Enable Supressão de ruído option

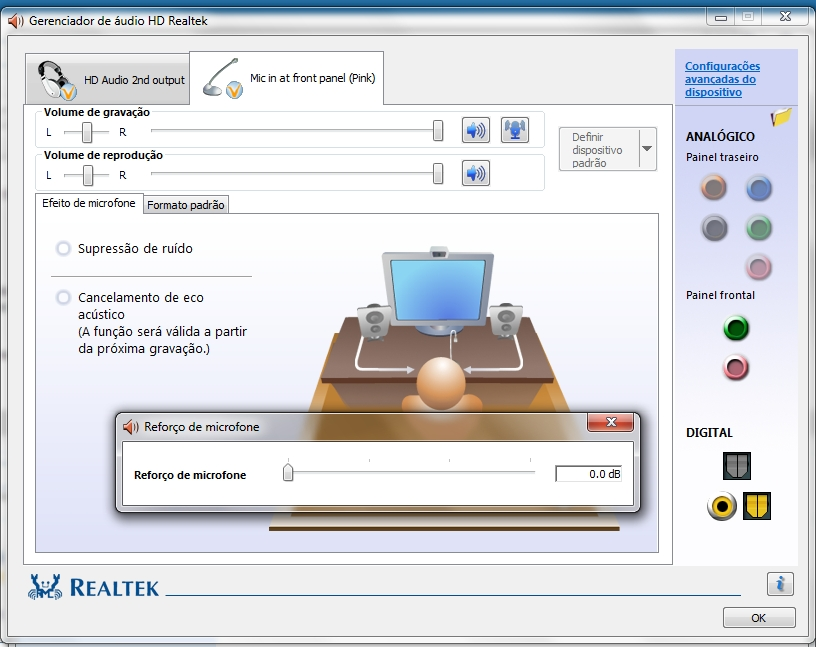(63, 249)
